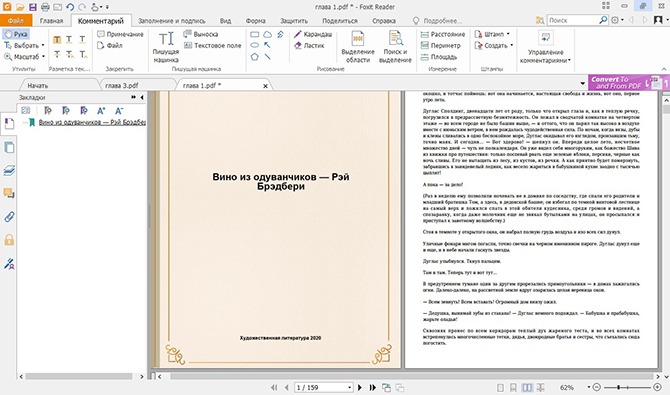Image resolution: width=670 pixels, height=395 pixels.
Task: Save document with the floppy icon
Action: click(32, 7)
